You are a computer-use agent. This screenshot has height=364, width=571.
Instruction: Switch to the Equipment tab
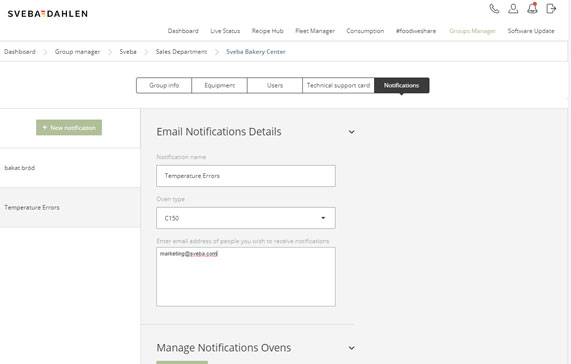click(220, 86)
